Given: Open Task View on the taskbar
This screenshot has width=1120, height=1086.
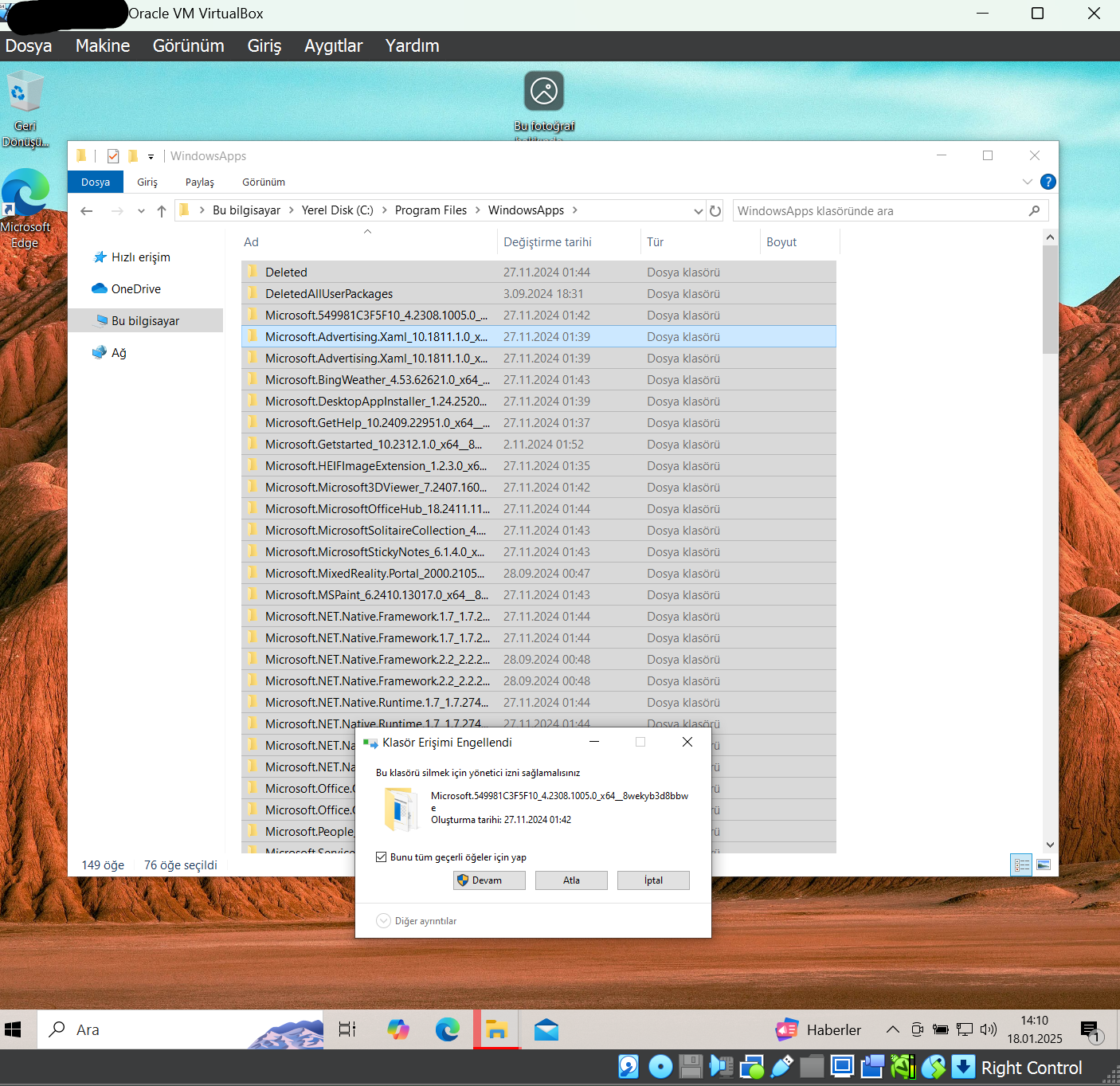Looking at the screenshot, I should (x=347, y=1029).
